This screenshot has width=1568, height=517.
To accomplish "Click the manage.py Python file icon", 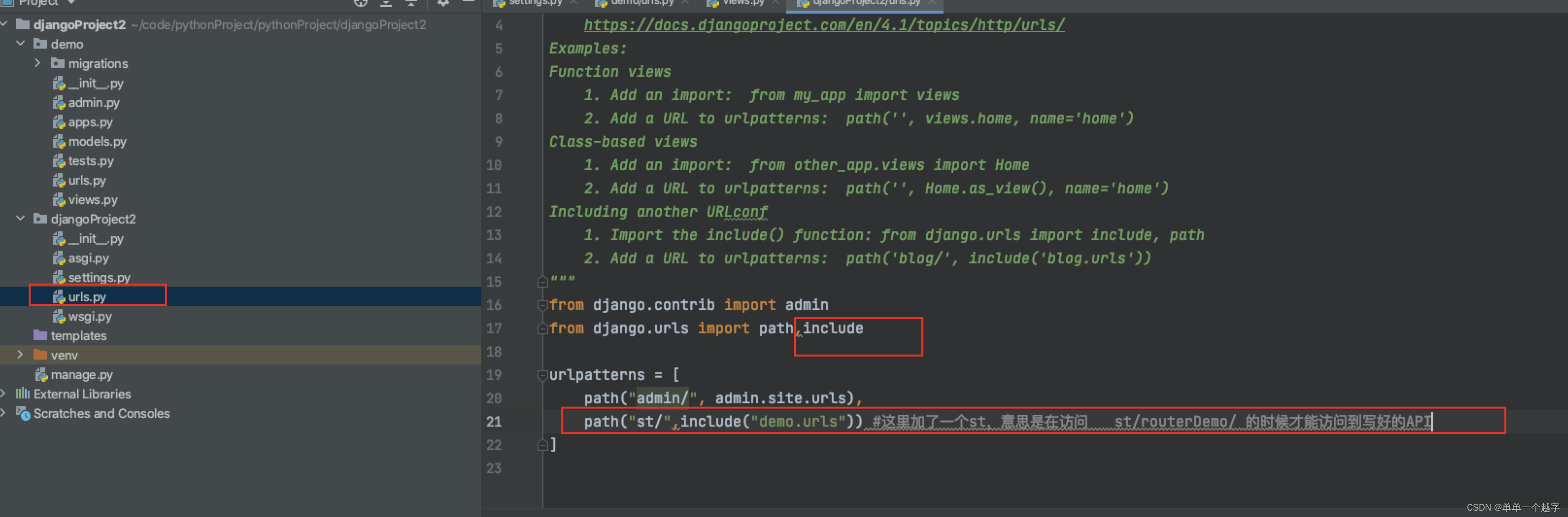I will coord(41,375).
